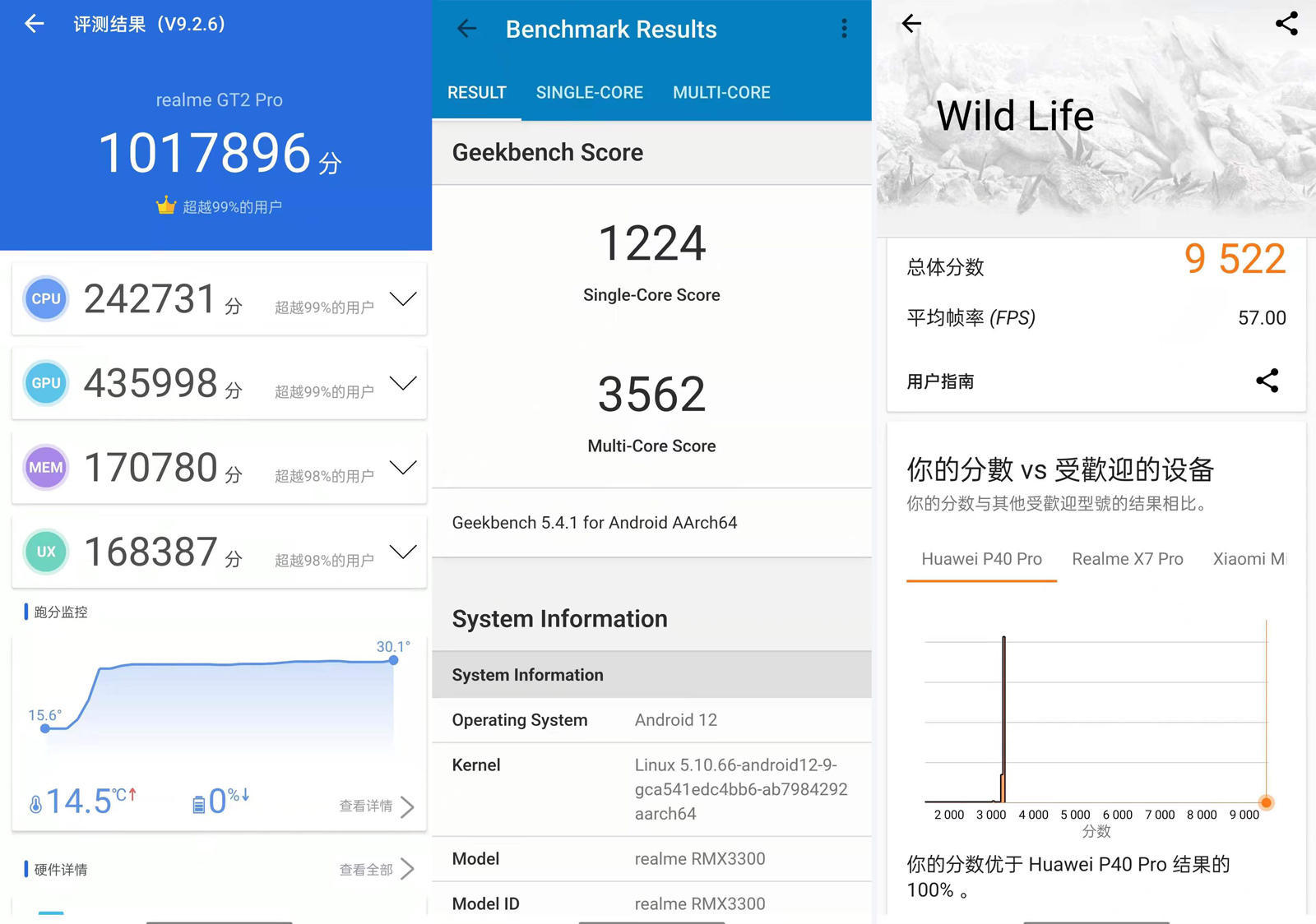Tap the blue CPU score badge
1316x924 pixels.
[46, 299]
